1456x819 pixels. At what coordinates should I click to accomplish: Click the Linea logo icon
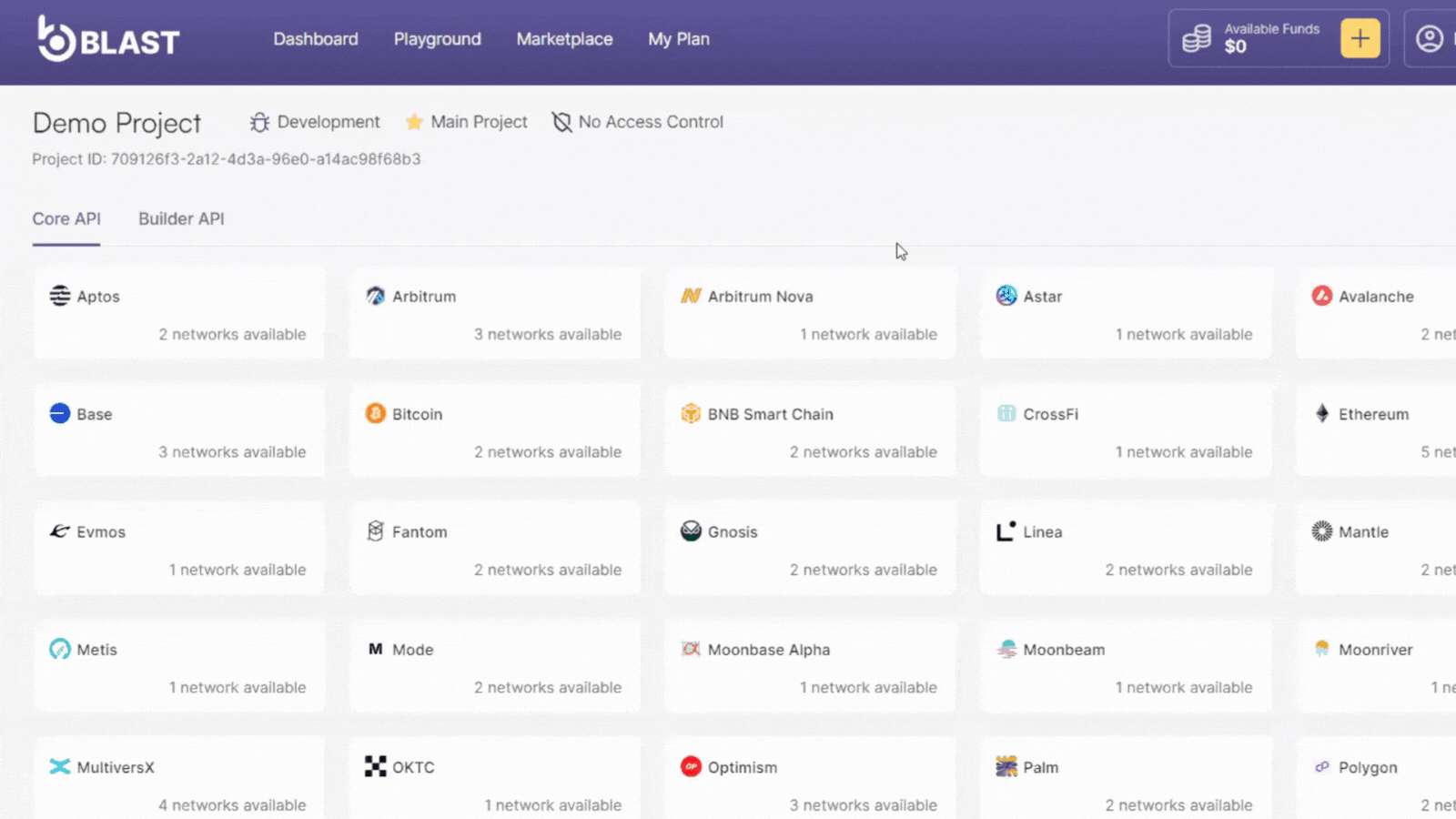(1006, 531)
